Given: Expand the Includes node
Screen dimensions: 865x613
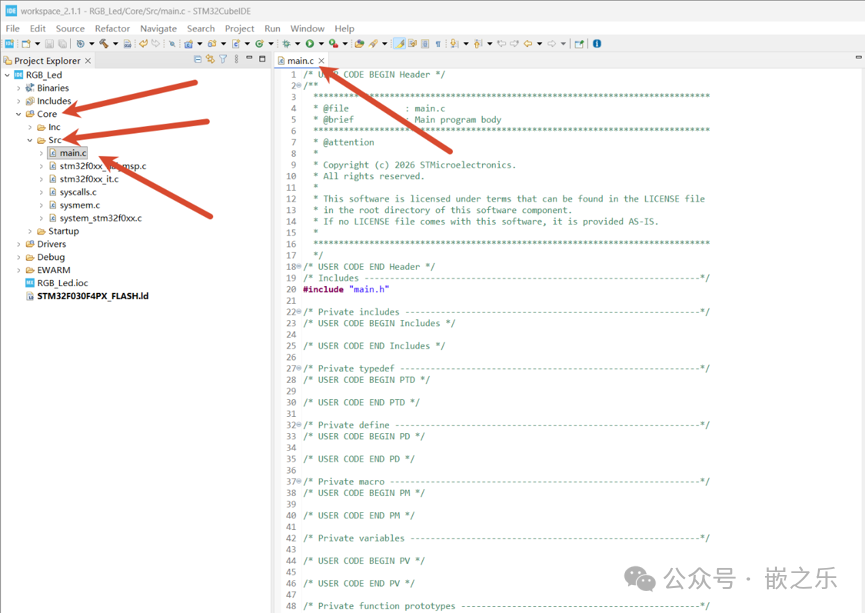Looking at the screenshot, I should [19, 101].
